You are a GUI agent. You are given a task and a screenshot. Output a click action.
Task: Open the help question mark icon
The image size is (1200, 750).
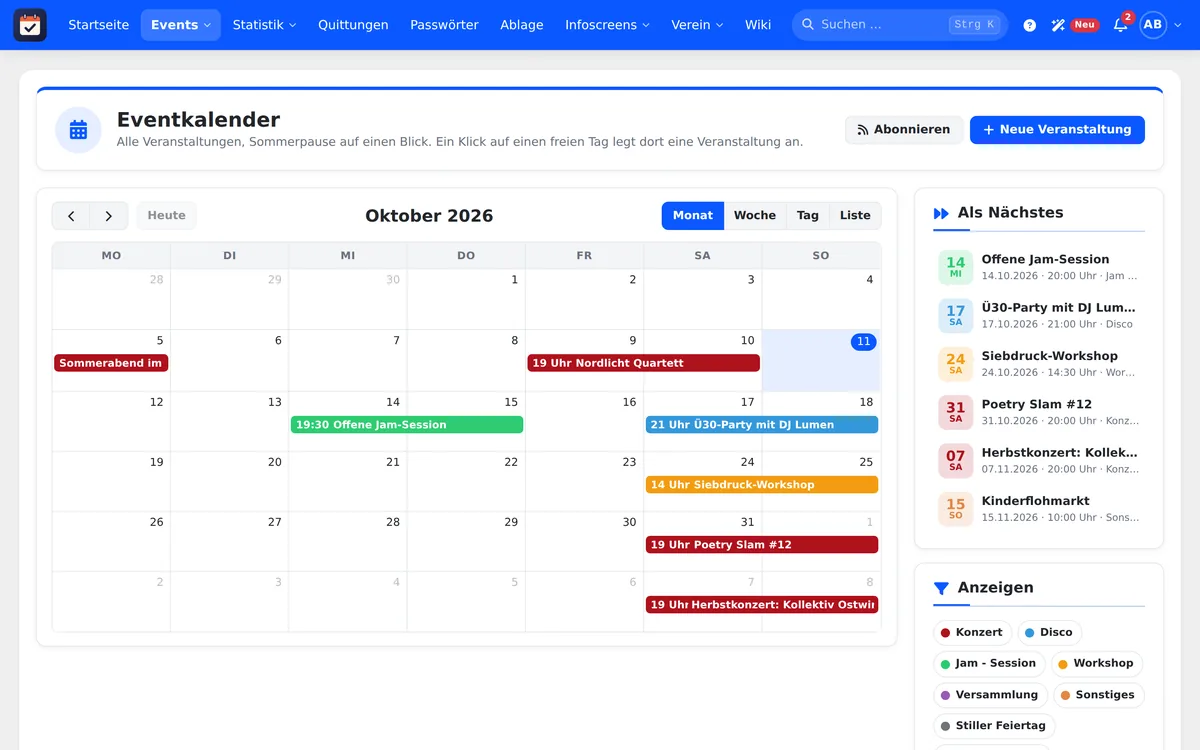(1030, 25)
